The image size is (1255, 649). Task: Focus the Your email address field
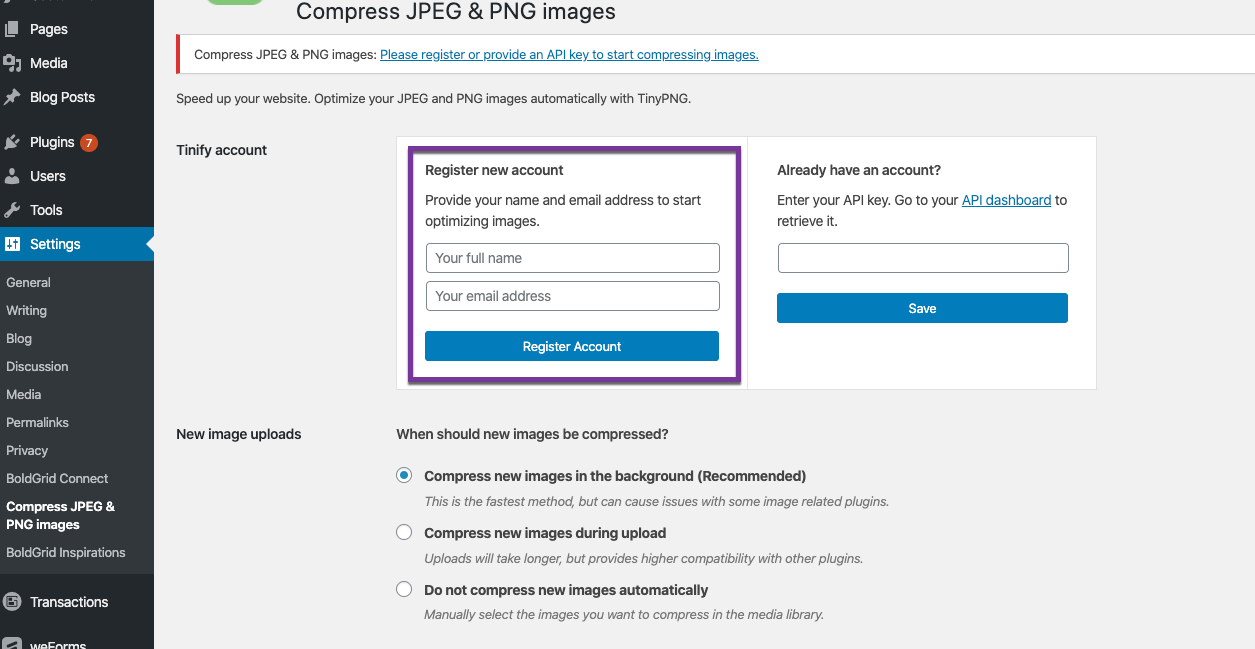[572, 296]
